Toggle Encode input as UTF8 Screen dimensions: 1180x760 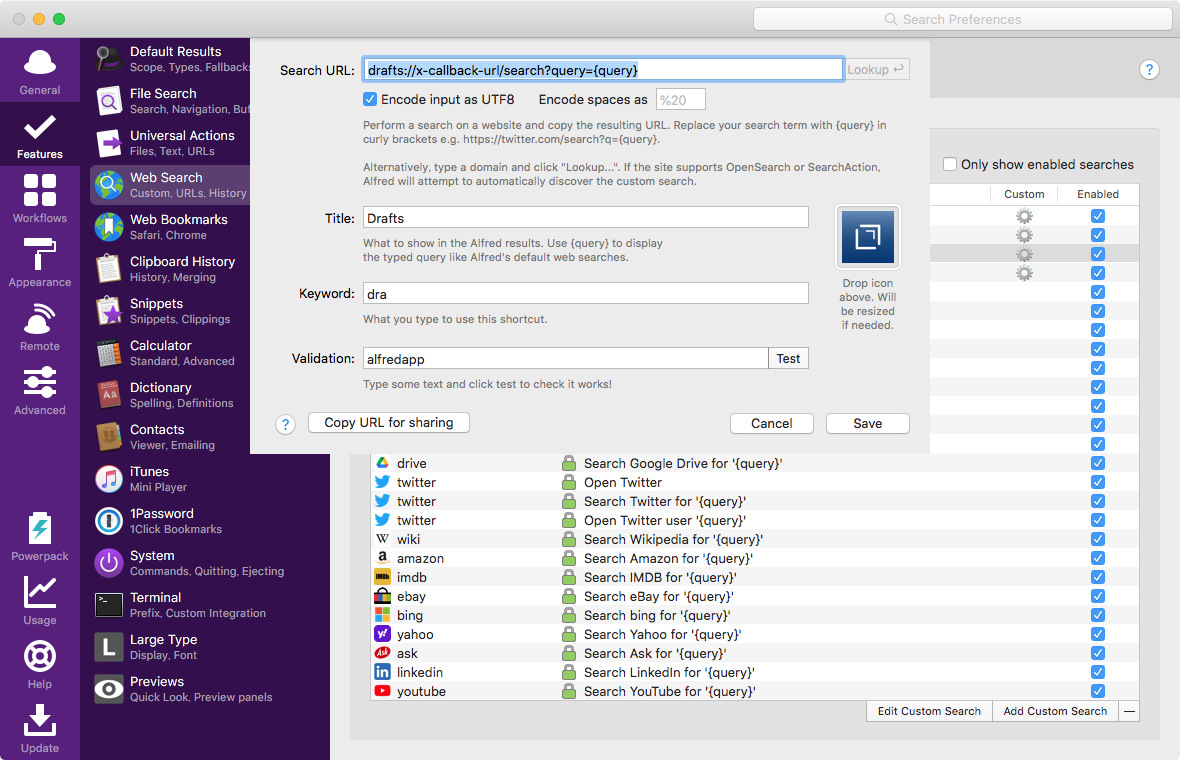(370, 99)
